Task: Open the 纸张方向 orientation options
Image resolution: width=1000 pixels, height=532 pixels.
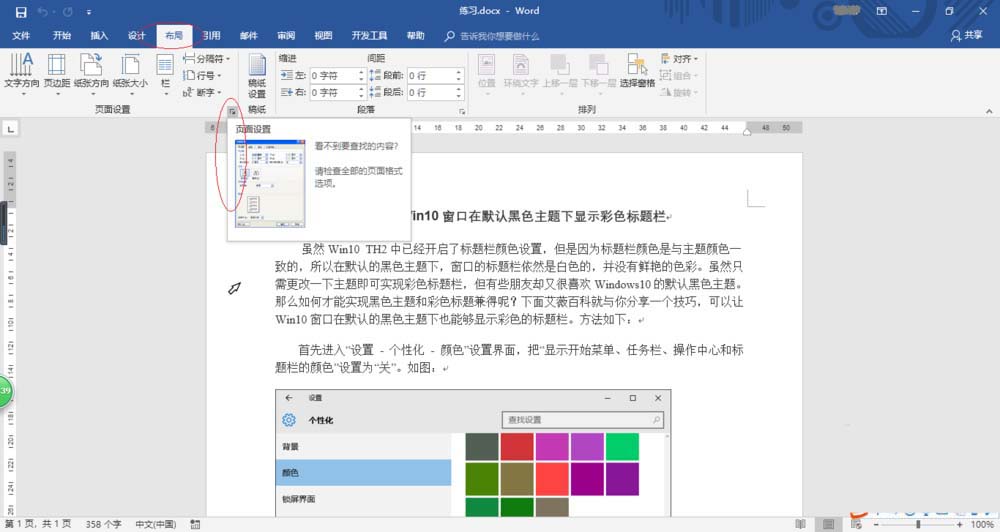Action: (91, 74)
